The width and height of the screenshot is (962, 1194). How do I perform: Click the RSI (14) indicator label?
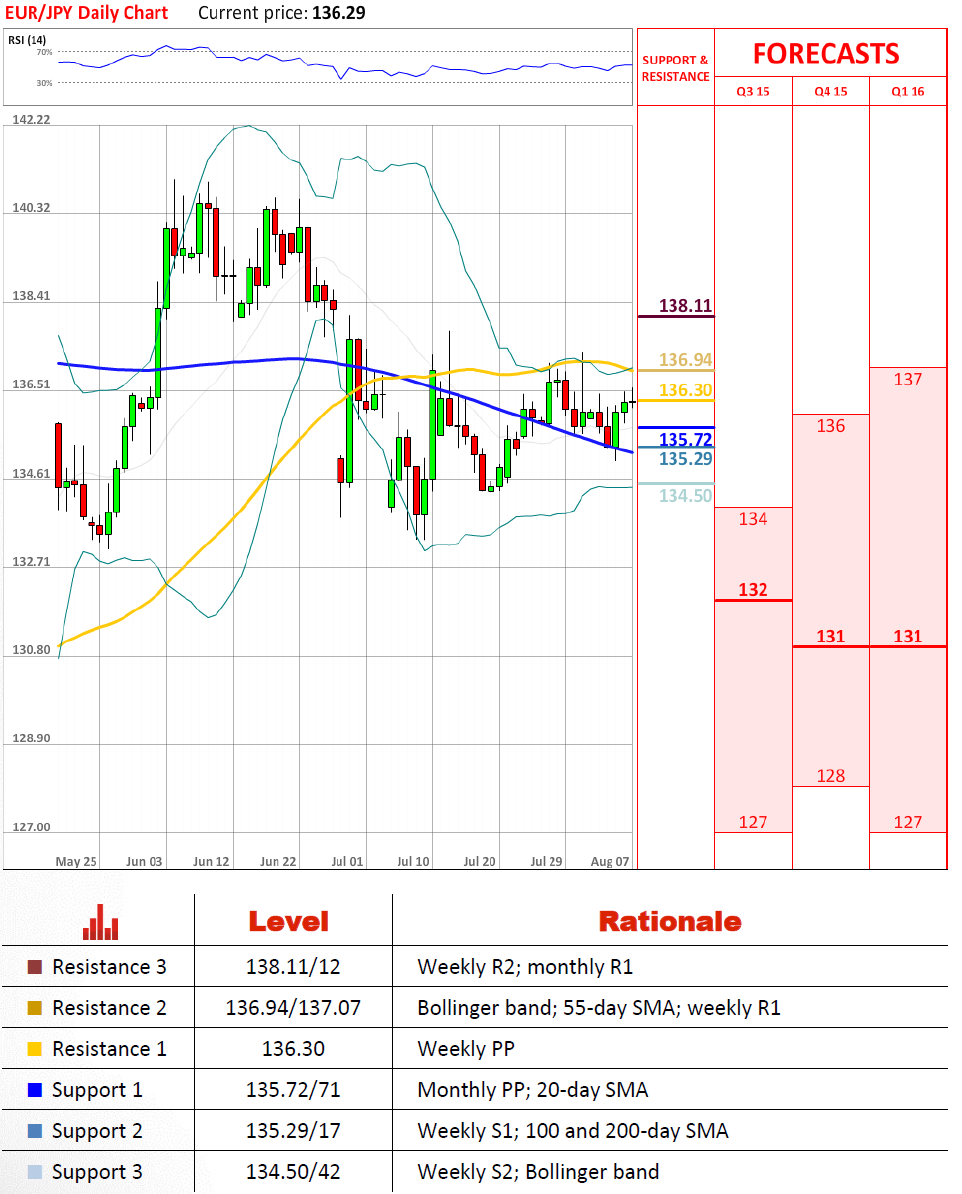(x=27, y=40)
